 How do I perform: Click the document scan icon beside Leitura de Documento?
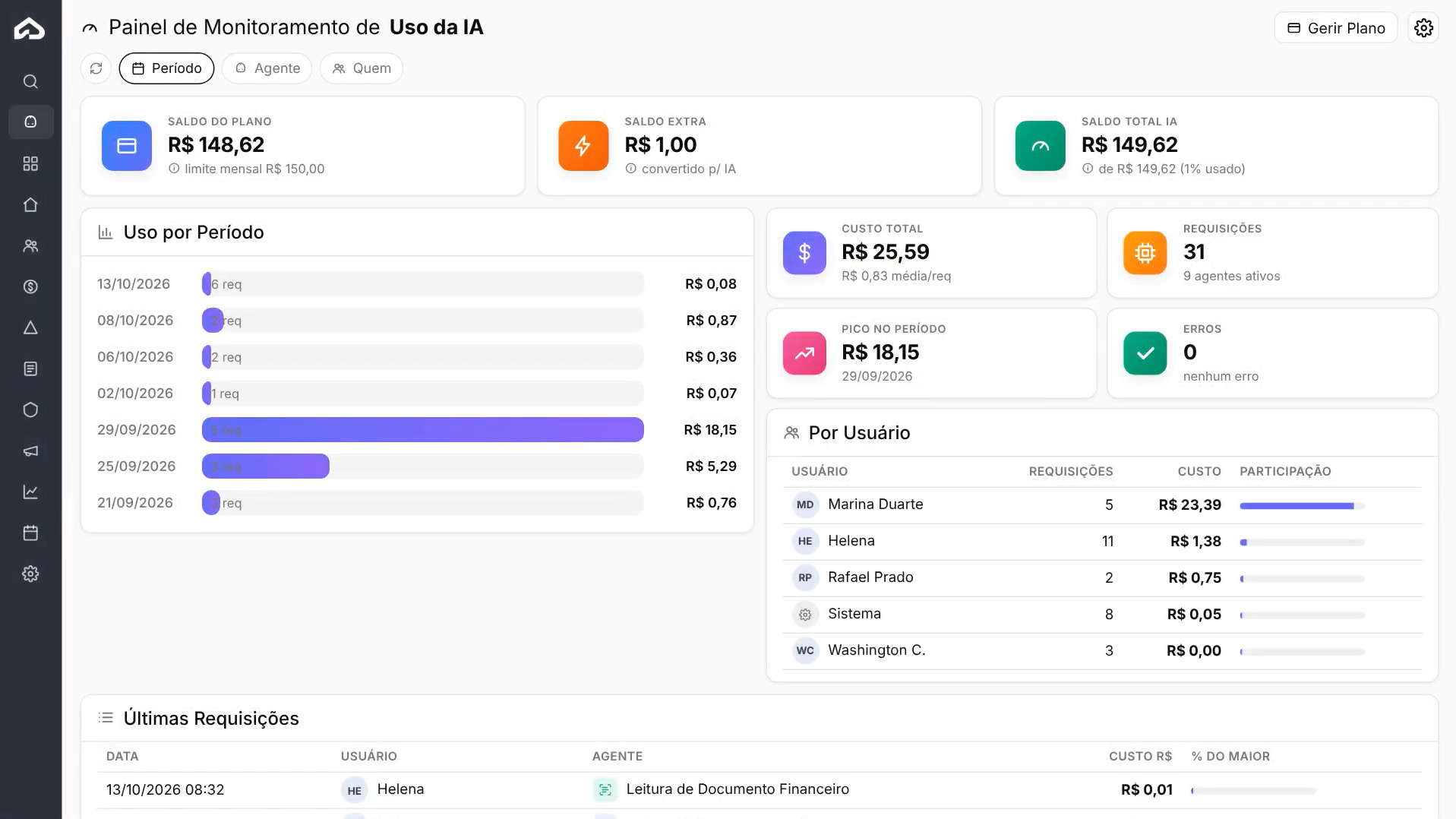[x=605, y=790]
